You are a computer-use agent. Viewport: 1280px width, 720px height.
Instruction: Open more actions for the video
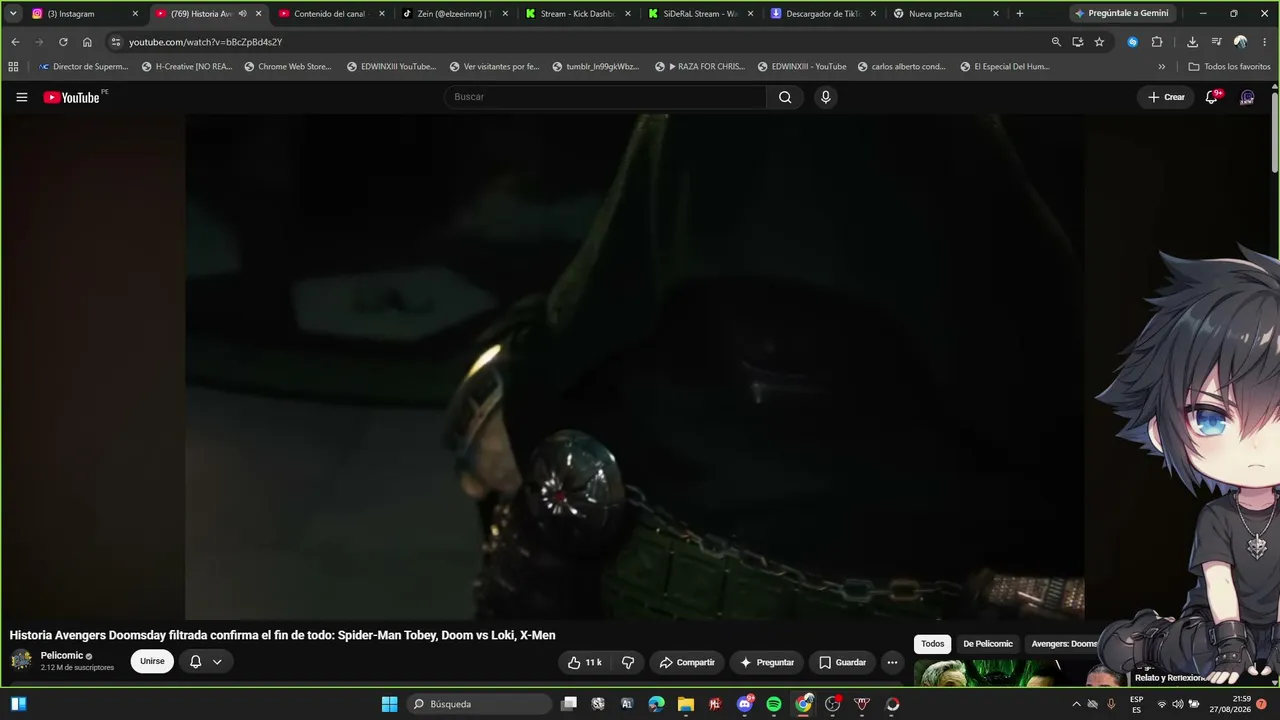[892, 662]
